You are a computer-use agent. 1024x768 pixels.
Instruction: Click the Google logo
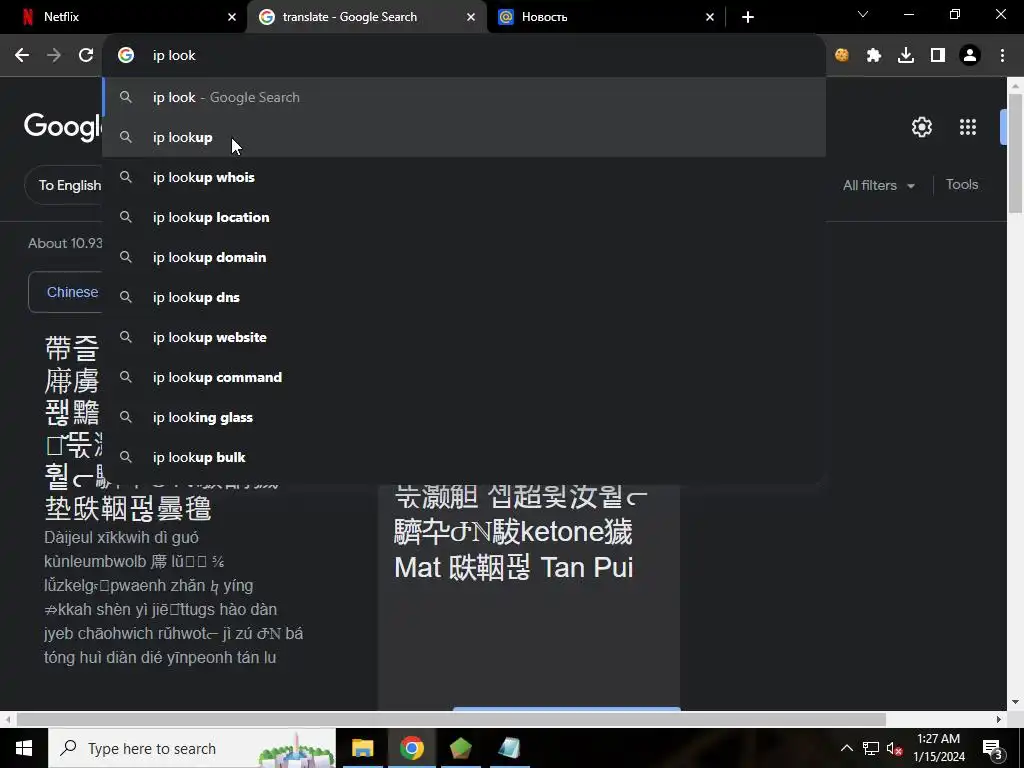[63, 125]
